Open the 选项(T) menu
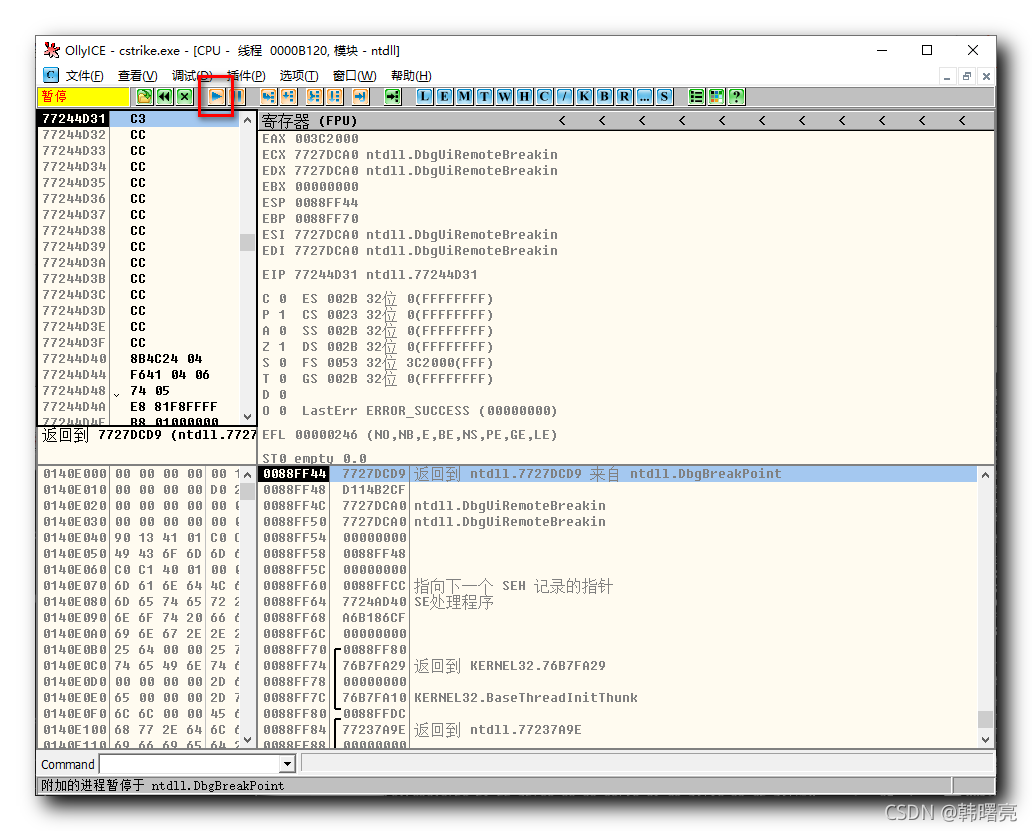1032x831 pixels. tap(299, 76)
